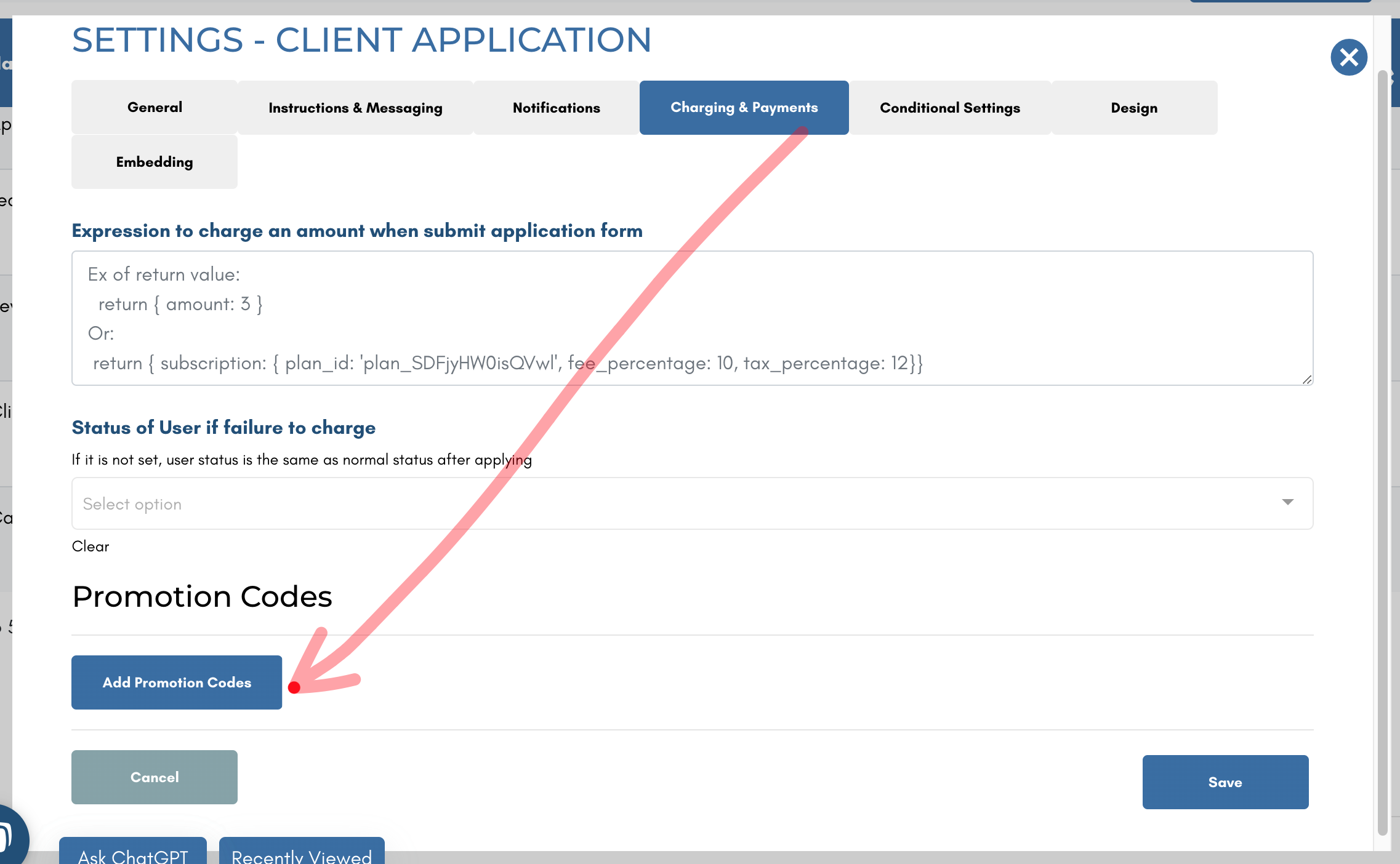Viewport: 1400px width, 864px height.
Task: Click the Add Promotion Codes button
Action: [x=176, y=682]
